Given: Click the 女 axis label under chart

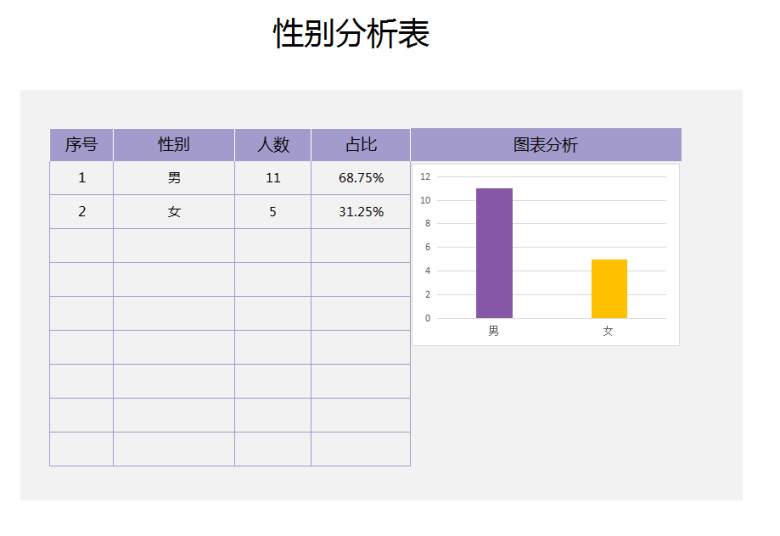Looking at the screenshot, I should coord(608,331).
